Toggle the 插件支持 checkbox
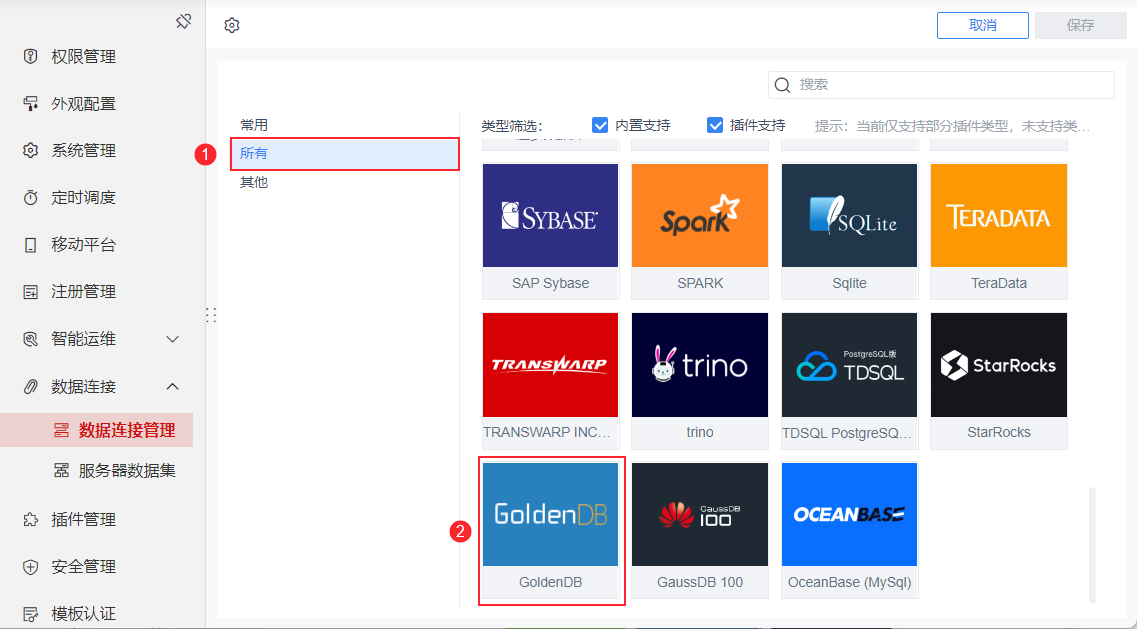This screenshot has height=629, width=1137. click(x=715, y=126)
